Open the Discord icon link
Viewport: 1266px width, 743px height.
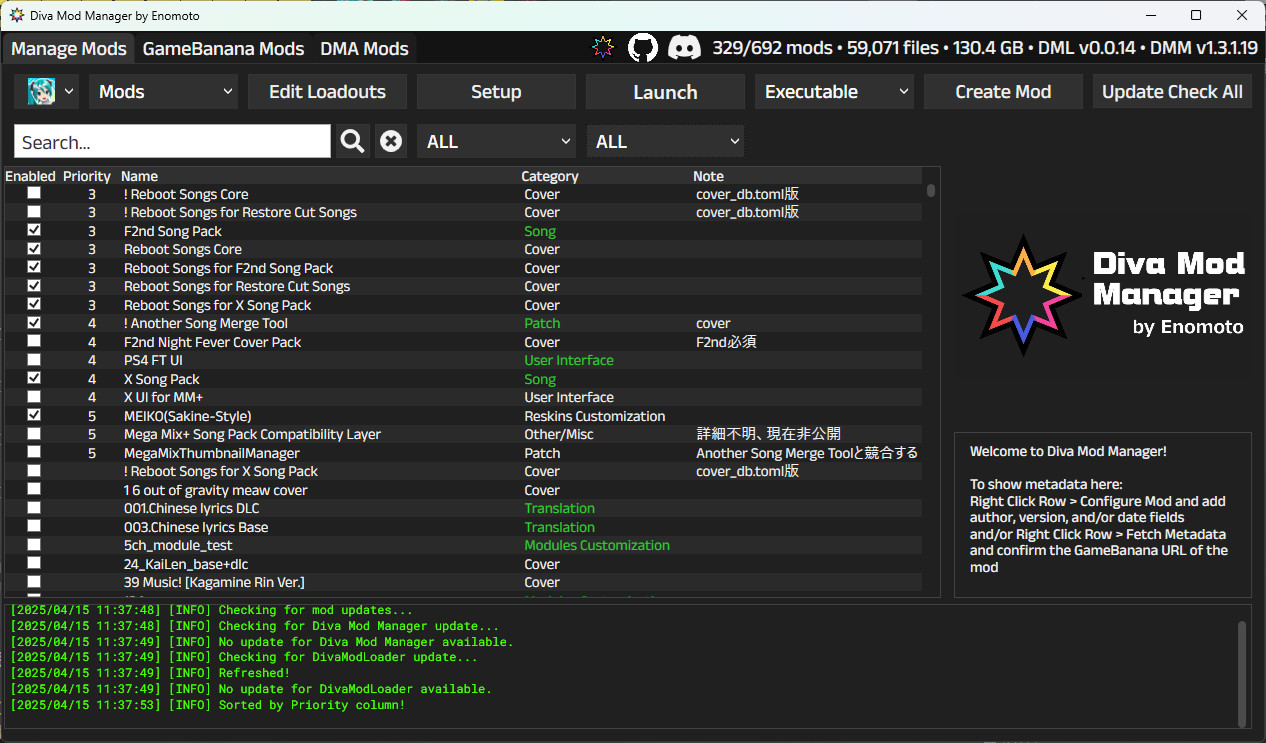point(684,48)
